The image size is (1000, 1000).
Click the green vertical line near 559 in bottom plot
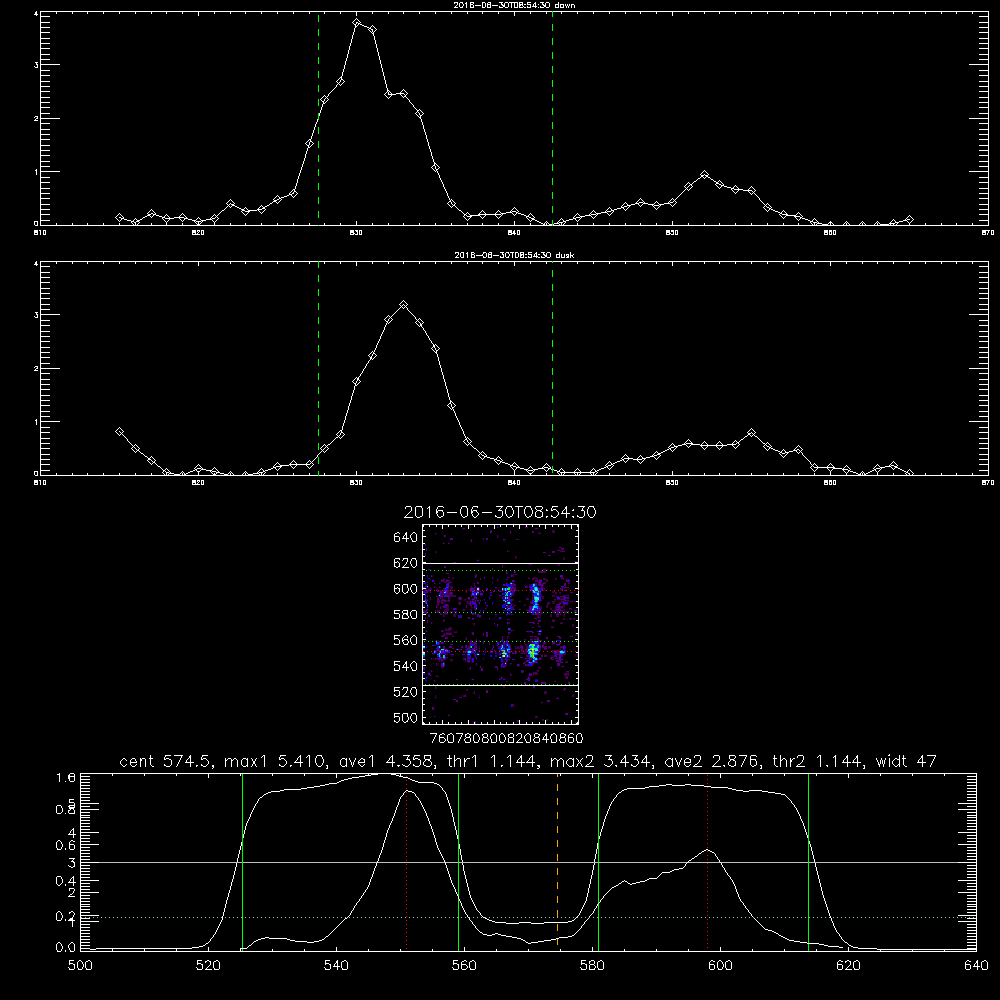pyautogui.click(x=459, y=861)
